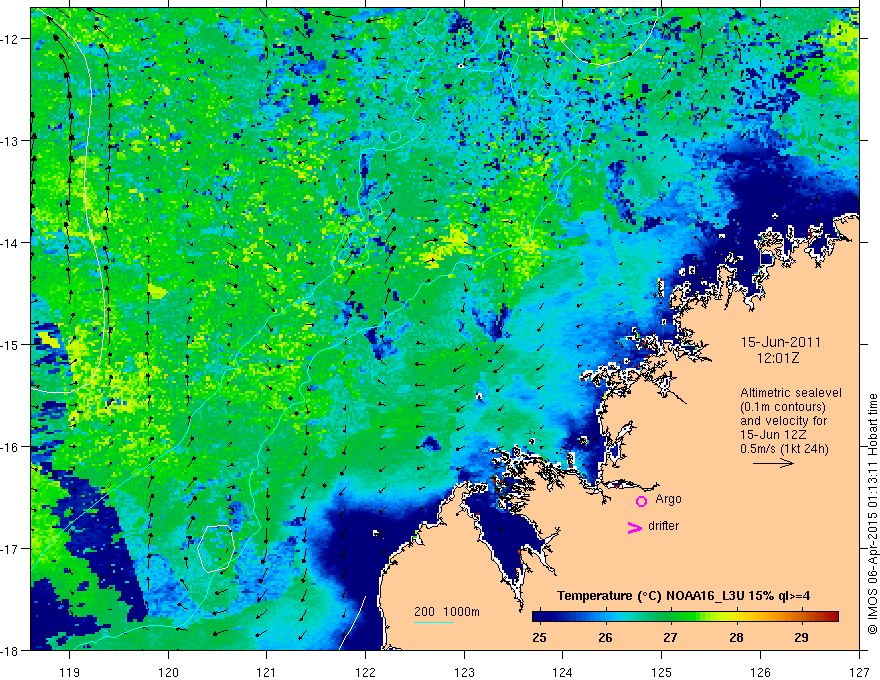Click the latitude axis label -16

10,447
